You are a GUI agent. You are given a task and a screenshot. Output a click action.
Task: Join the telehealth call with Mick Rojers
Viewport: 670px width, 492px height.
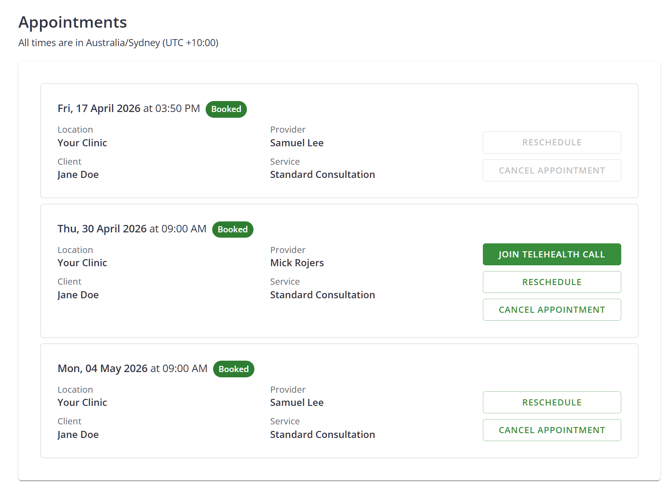551,254
